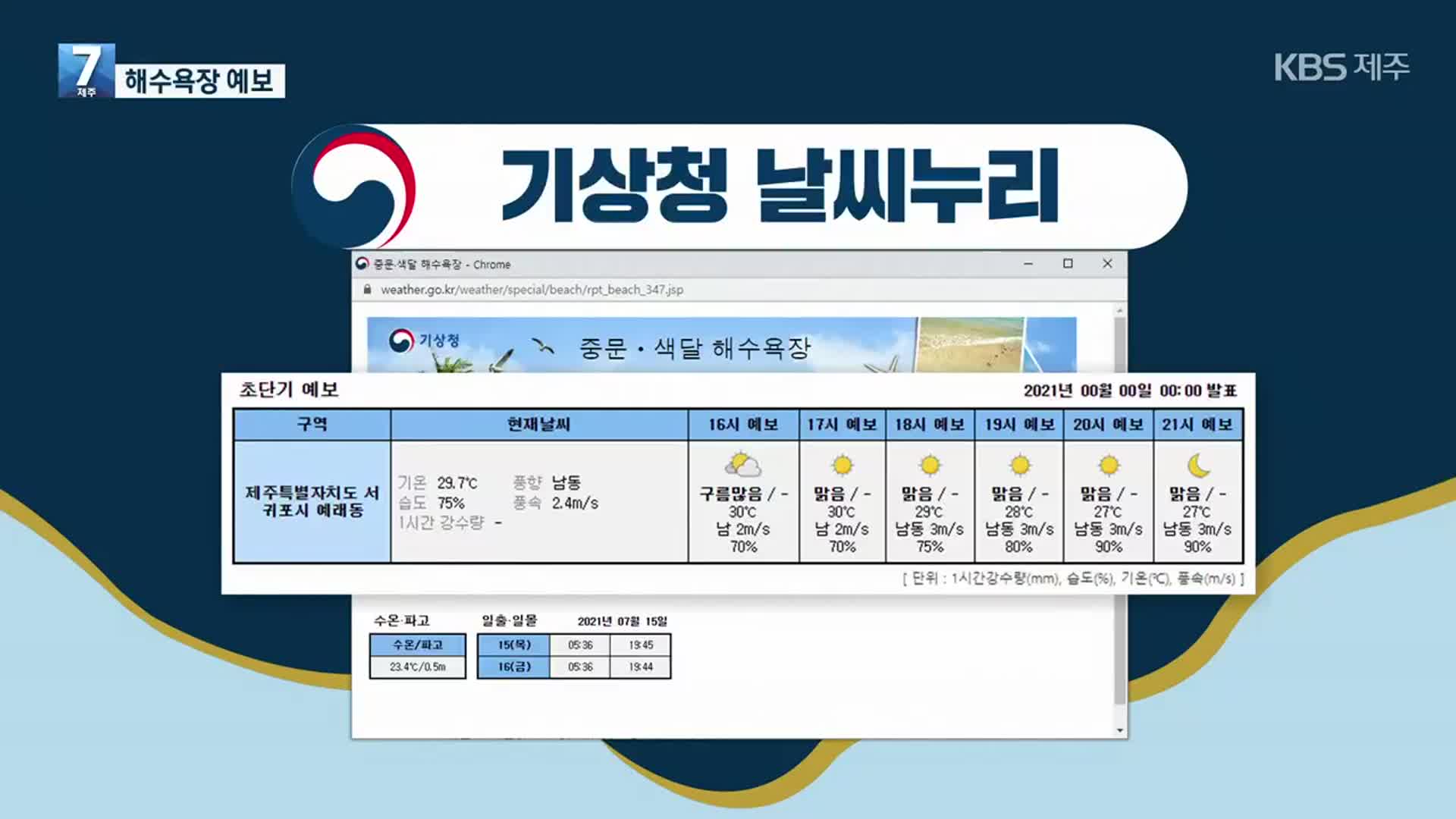Click the 현재날씨 column header
Viewport: 1456px width, 819px height.
click(x=539, y=425)
